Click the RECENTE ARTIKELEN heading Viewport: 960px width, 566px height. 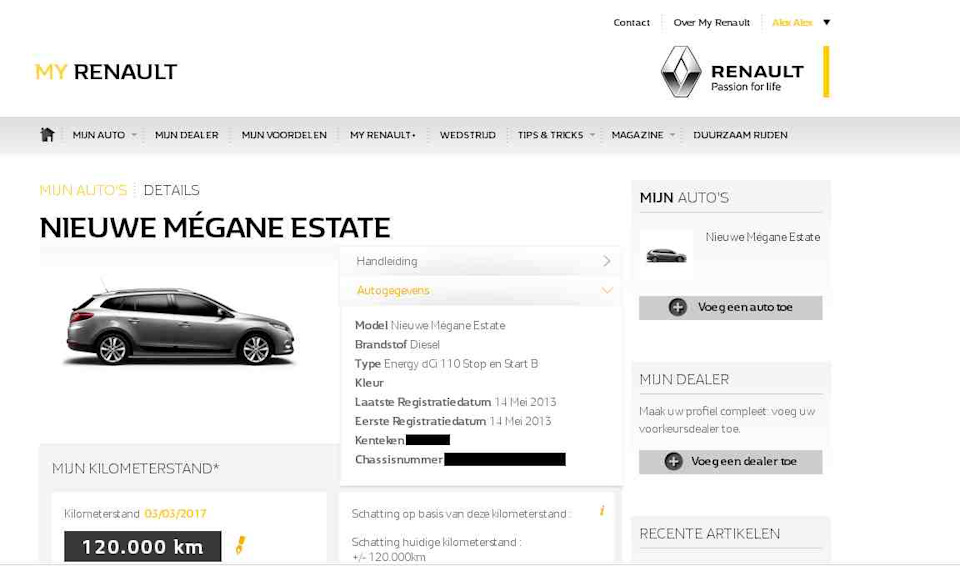click(x=710, y=534)
